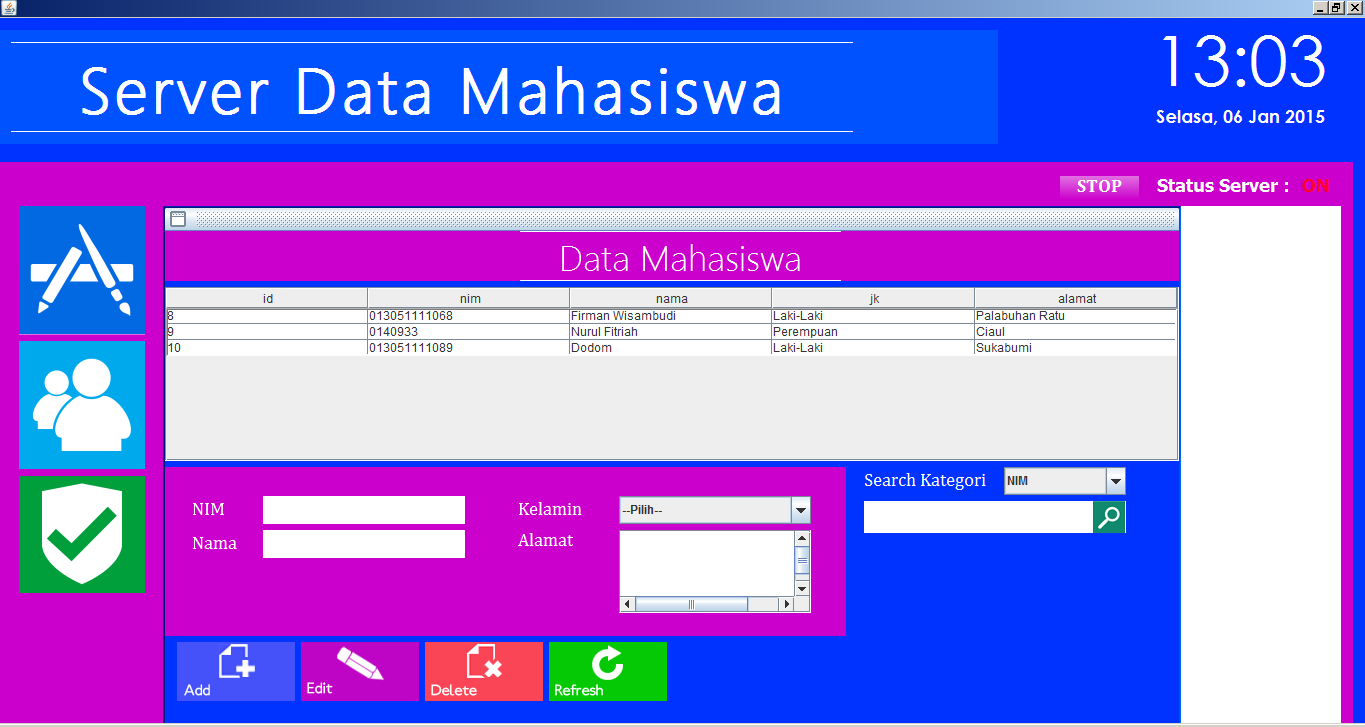Click the cell 0140933
Viewport: 1365px width, 727px height.
469,332
